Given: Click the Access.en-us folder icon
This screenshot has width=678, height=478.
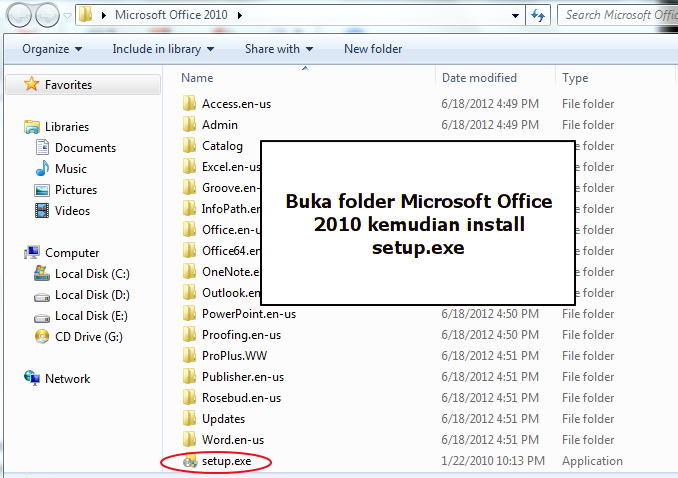Looking at the screenshot, I should coord(189,103).
